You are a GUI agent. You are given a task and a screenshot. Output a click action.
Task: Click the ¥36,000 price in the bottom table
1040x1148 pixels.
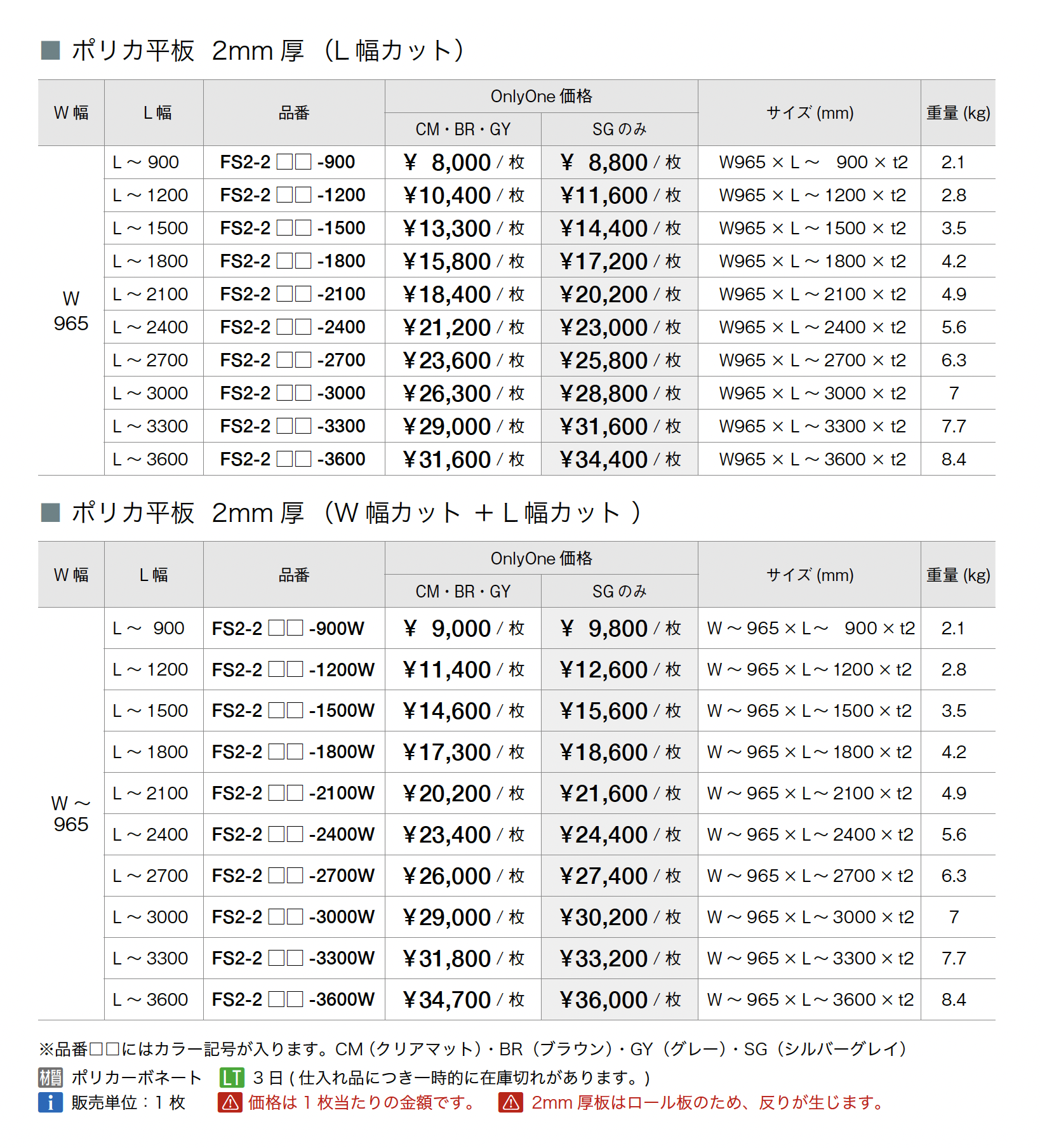619,1000
